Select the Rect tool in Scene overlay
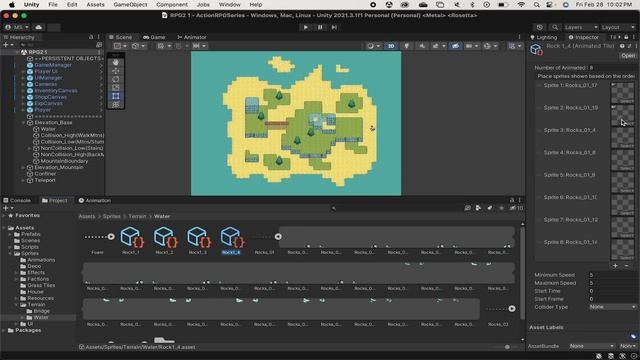Image resolution: width=640 pixels, height=360 pixels. (x=116, y=96)
